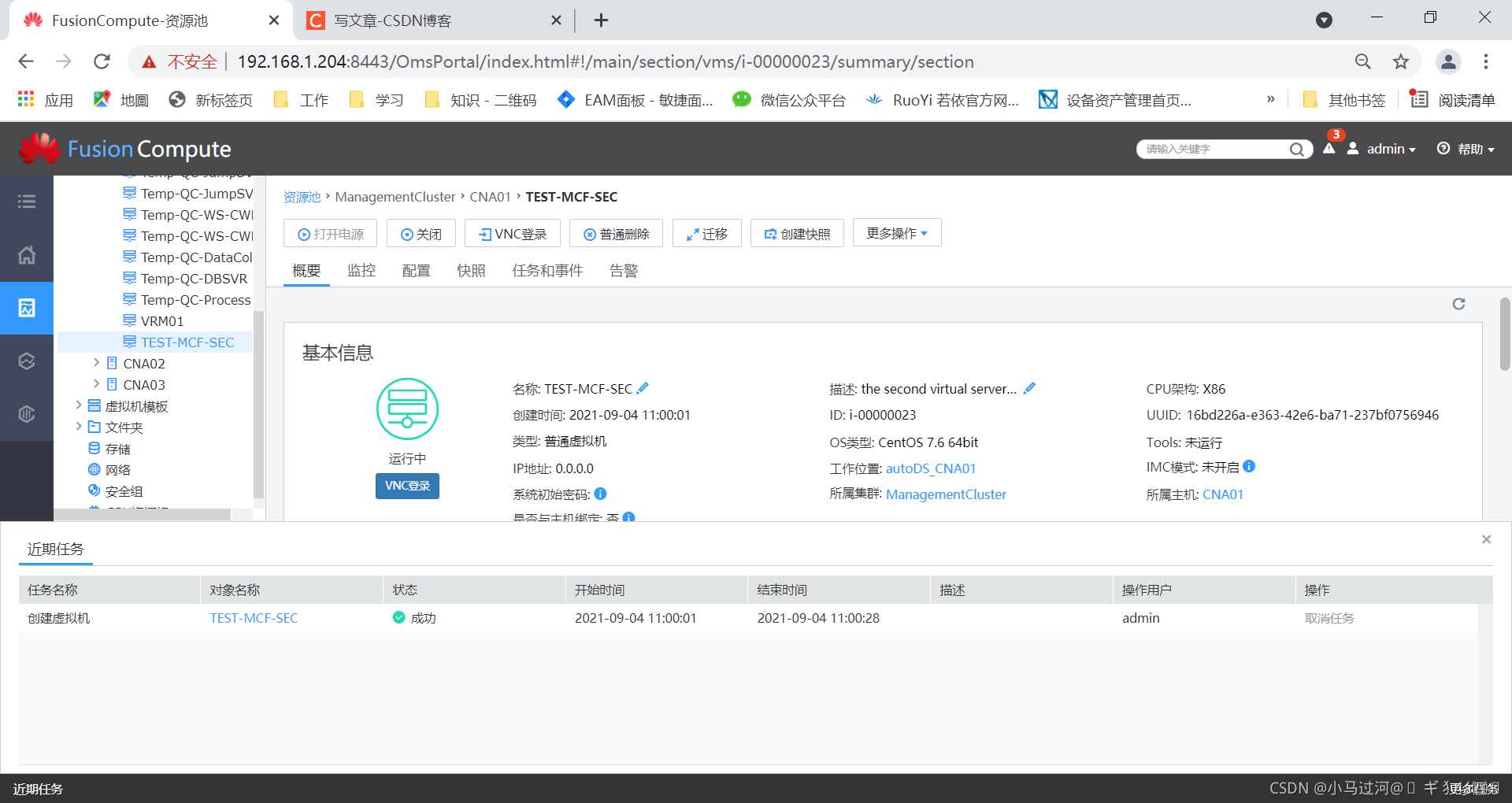Viewport: 1512px width, 803px height.
Task: Select the home icon in left sidebar
Action: tap(27, 255)
